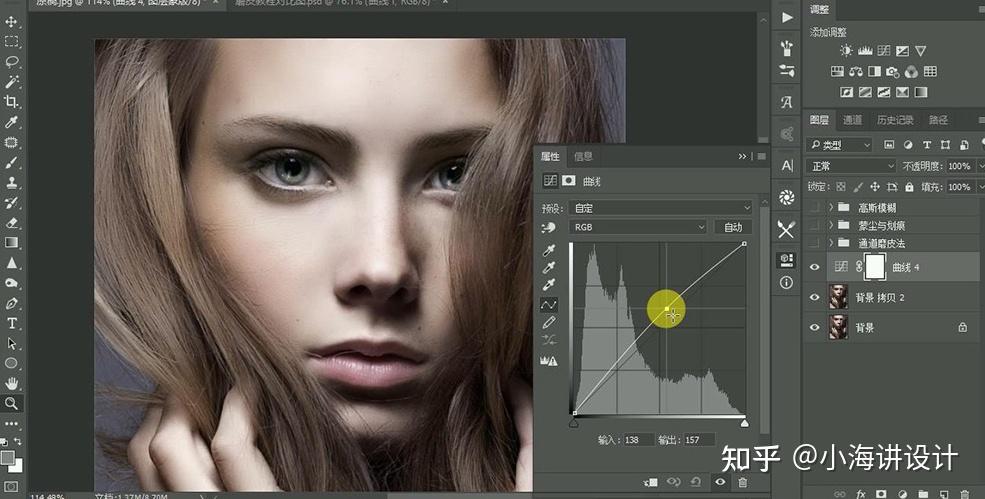Switch to the 信息 info tab

[583, 156]
